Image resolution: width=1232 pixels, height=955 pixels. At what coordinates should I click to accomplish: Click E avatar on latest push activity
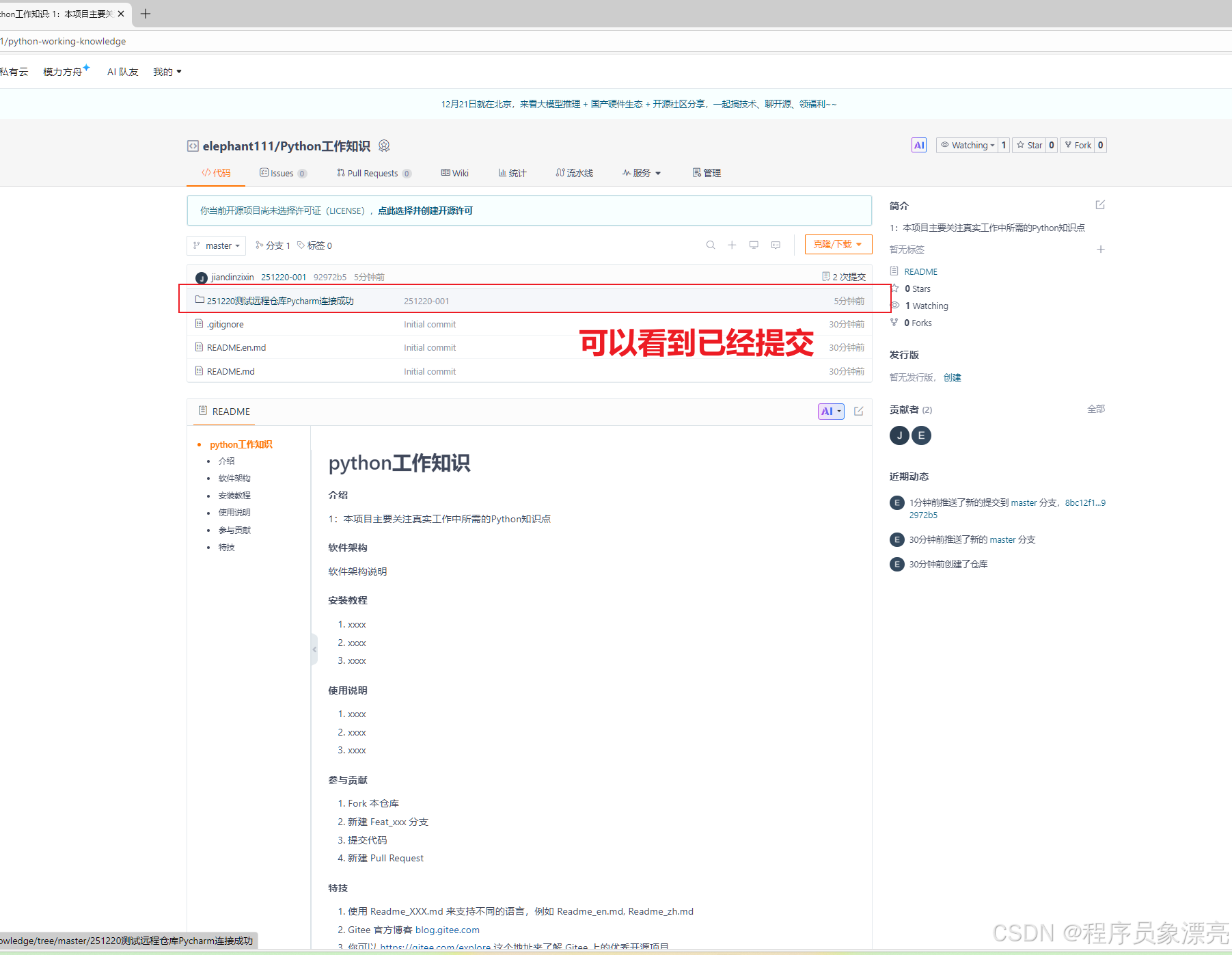click(x=897, y=503)
